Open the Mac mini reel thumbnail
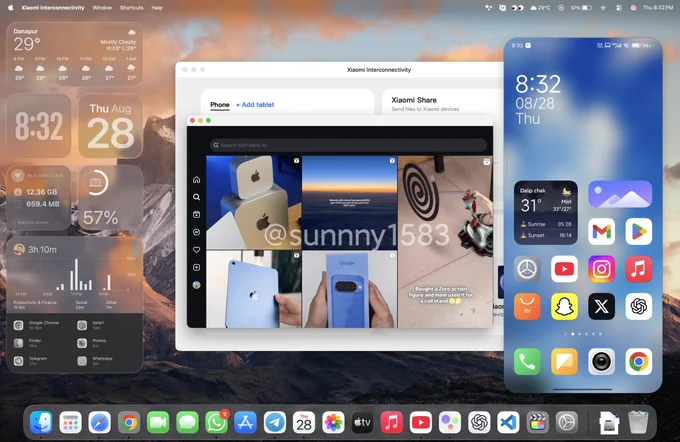 click(x=254, y=202)
